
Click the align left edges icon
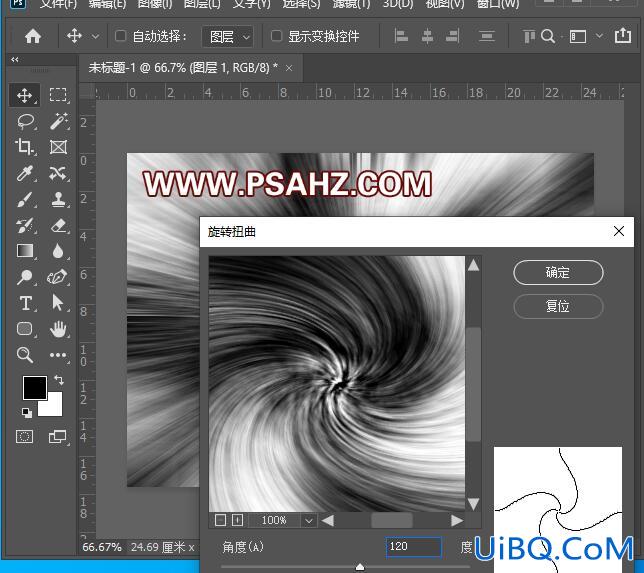[x=401, y=37]
